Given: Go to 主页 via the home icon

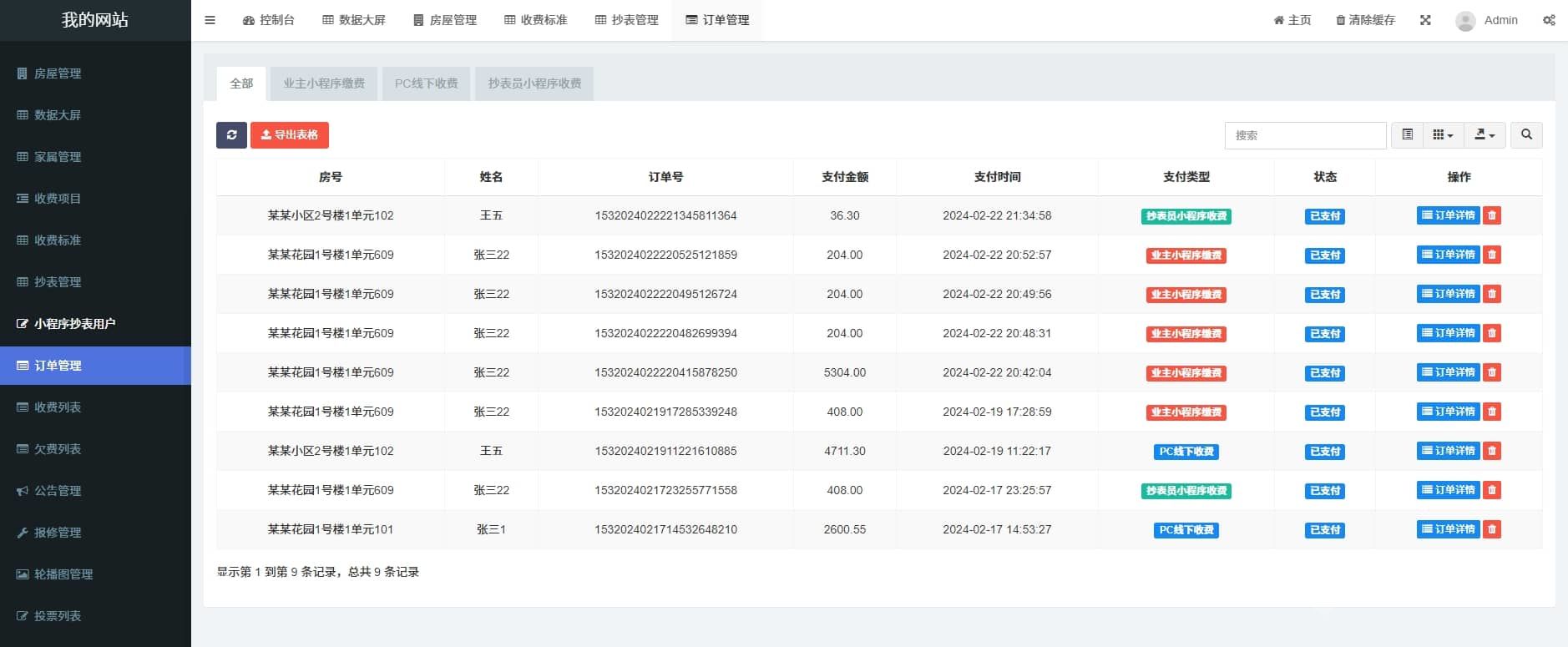Looking at the screenshot, I should (1292, 20).
